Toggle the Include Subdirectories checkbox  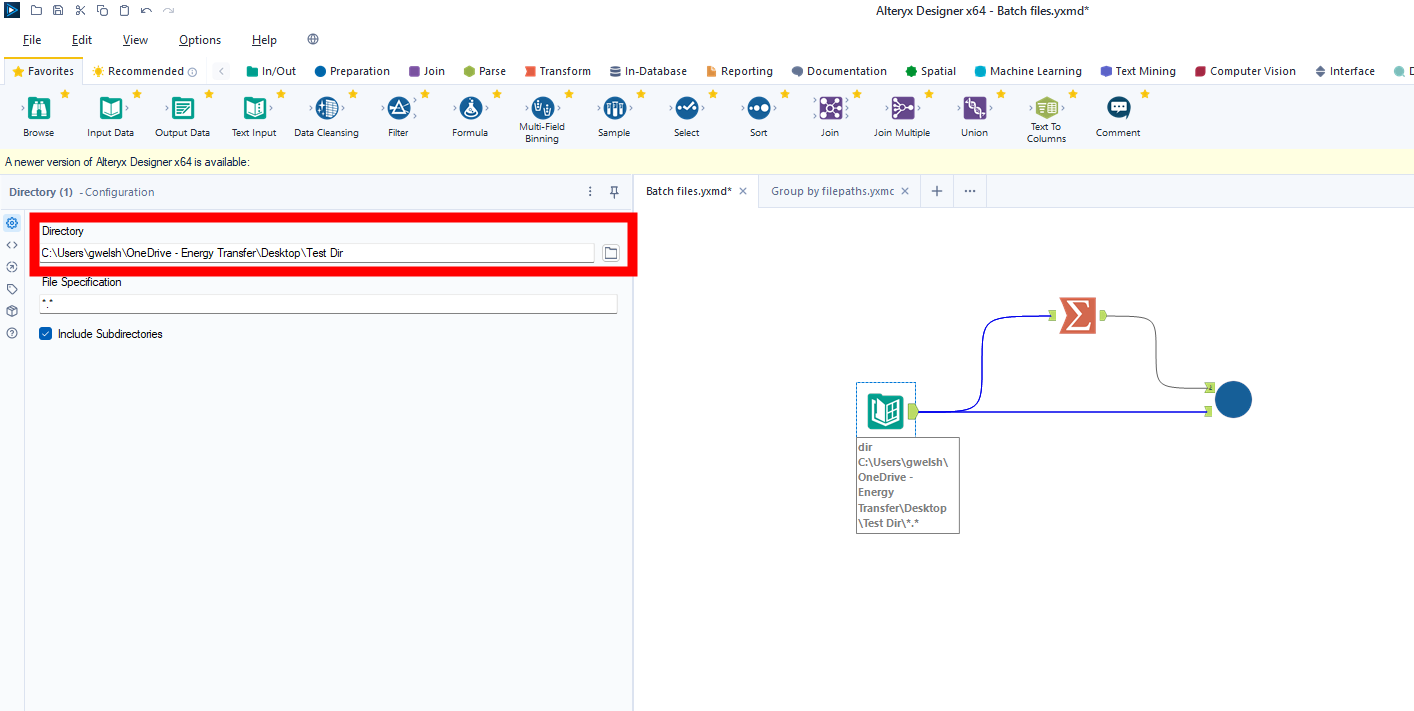(45, 333)
